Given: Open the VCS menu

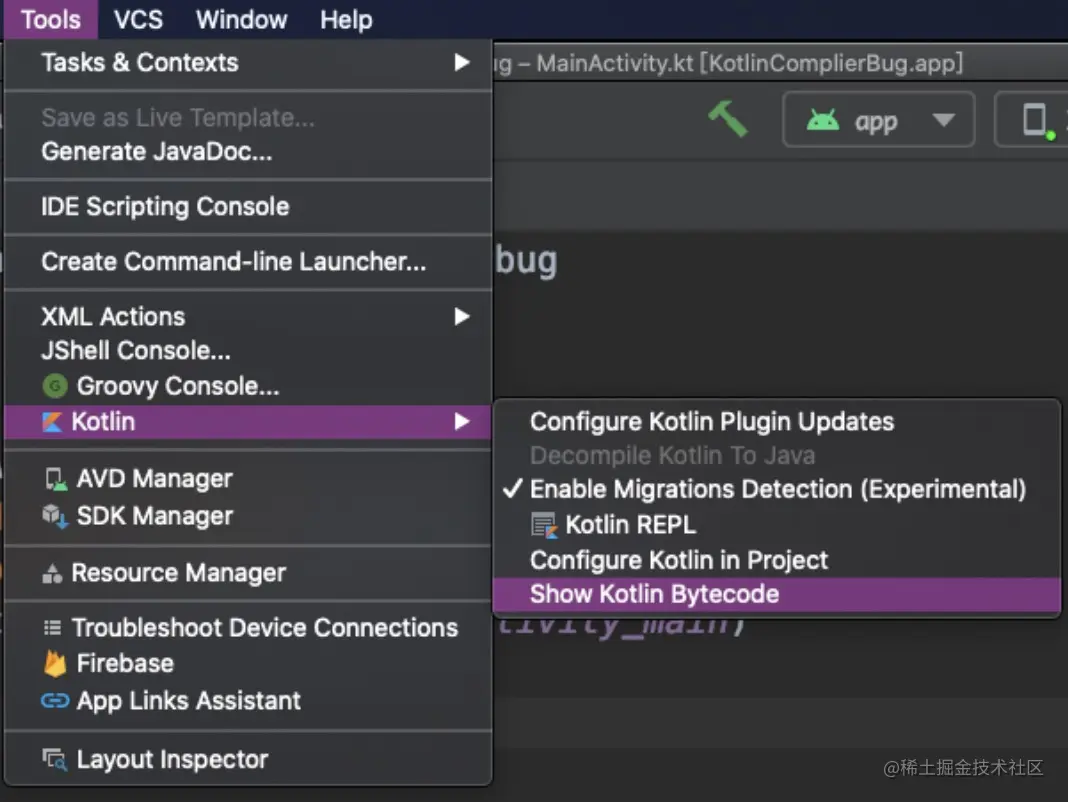Looking at the screenshot, I should tap(138, 19).
